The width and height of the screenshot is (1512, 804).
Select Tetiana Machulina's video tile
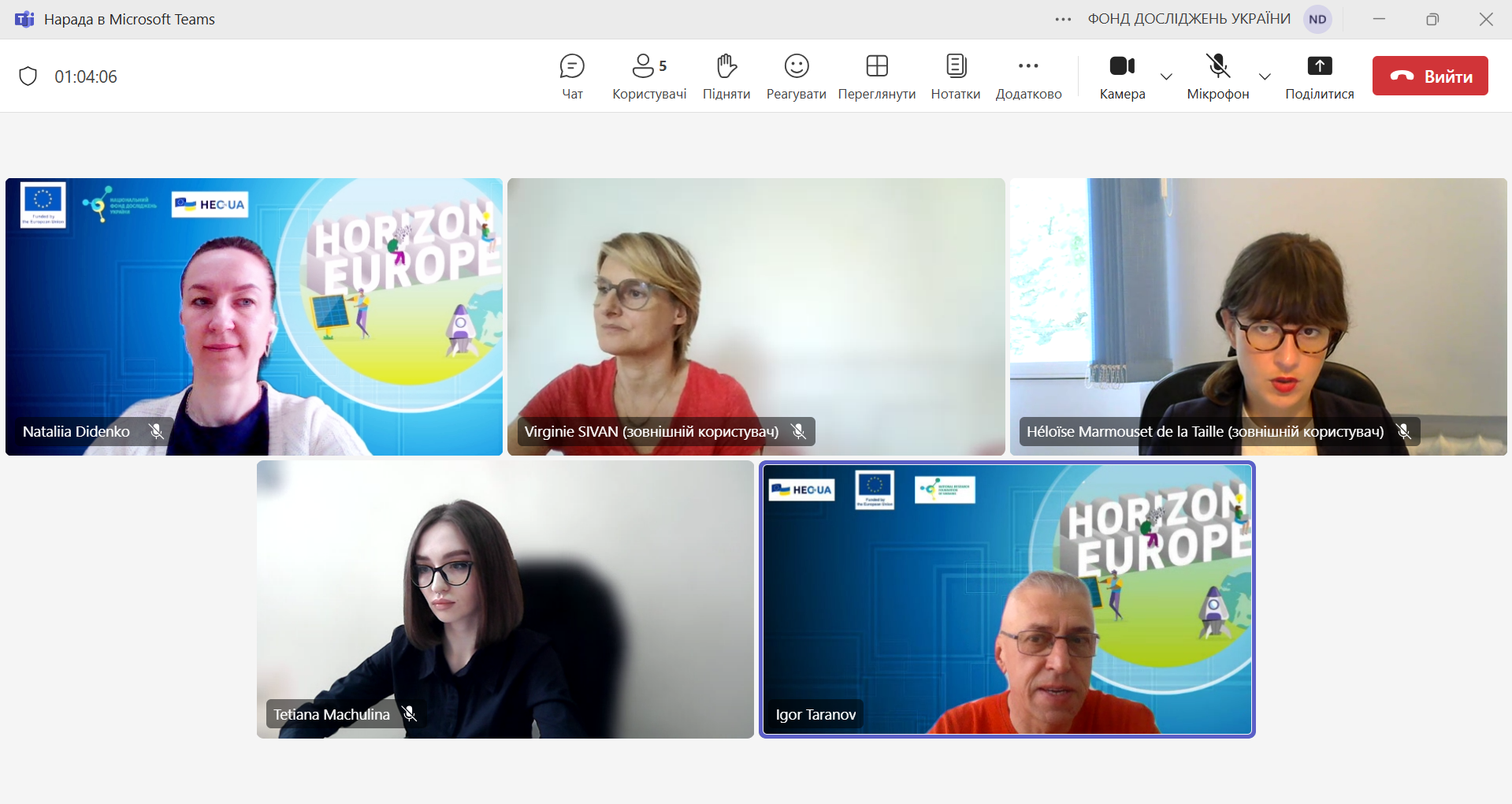[x=505, y=600]
